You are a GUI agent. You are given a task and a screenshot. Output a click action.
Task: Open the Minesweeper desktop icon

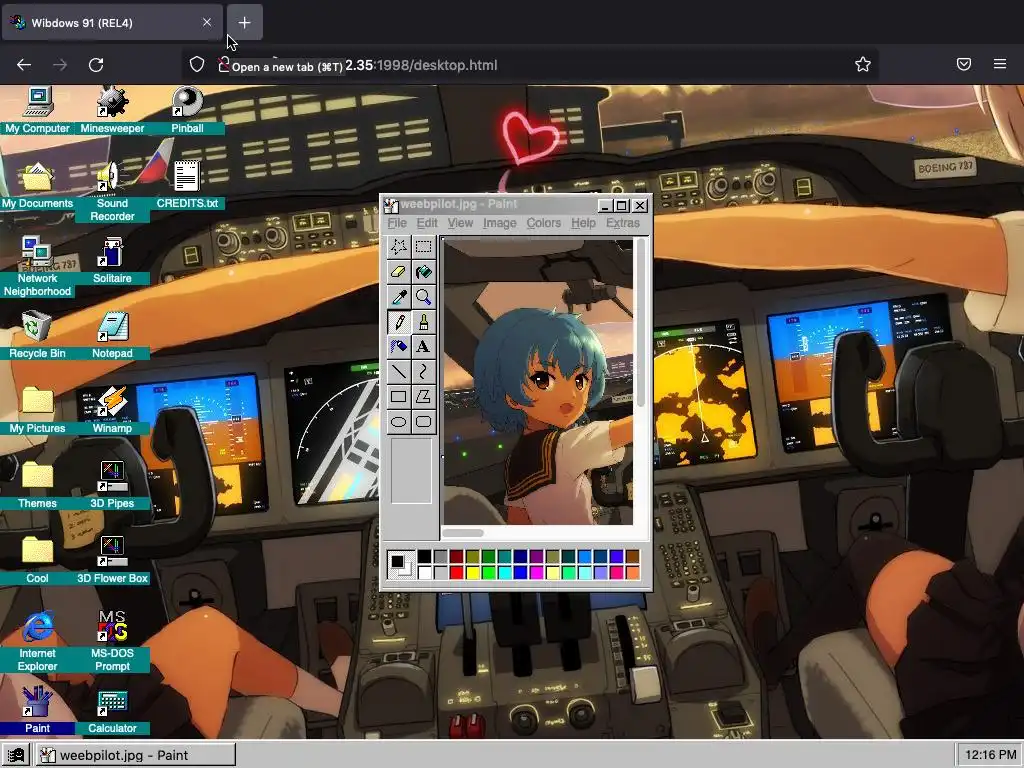(x=112, y=111)
